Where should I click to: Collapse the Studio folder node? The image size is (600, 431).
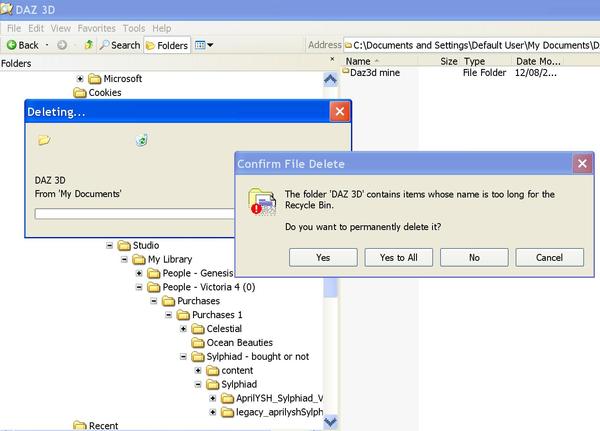point(109,245)
